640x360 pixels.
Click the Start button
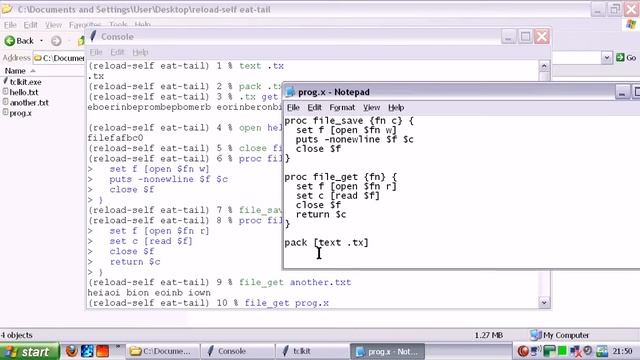pyautogui.click(x=30, y=351)
